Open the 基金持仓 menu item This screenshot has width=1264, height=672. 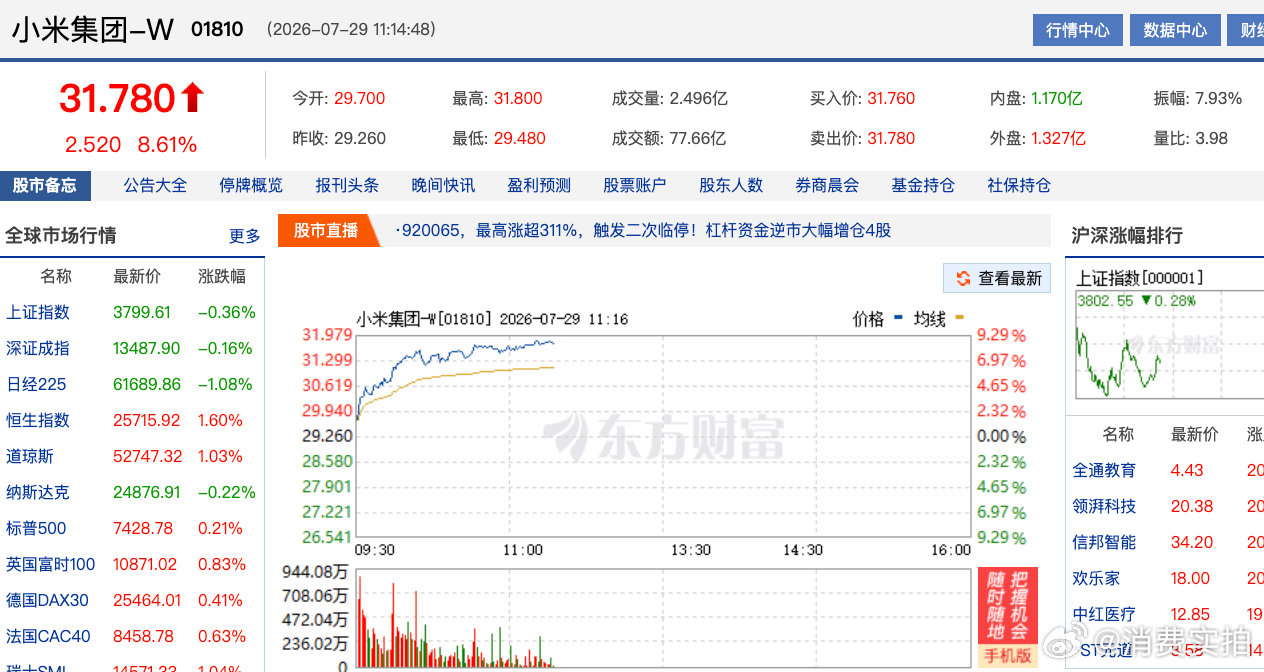(923, 185)
